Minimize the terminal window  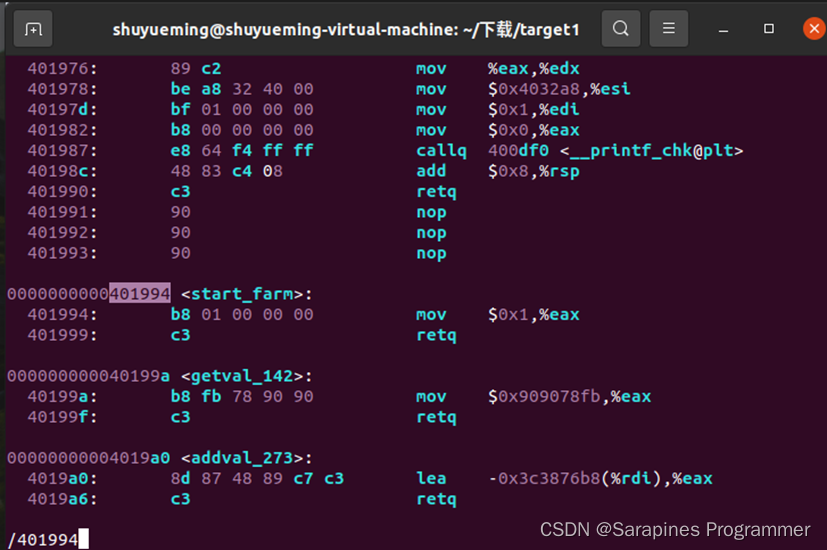click(724, 29)
